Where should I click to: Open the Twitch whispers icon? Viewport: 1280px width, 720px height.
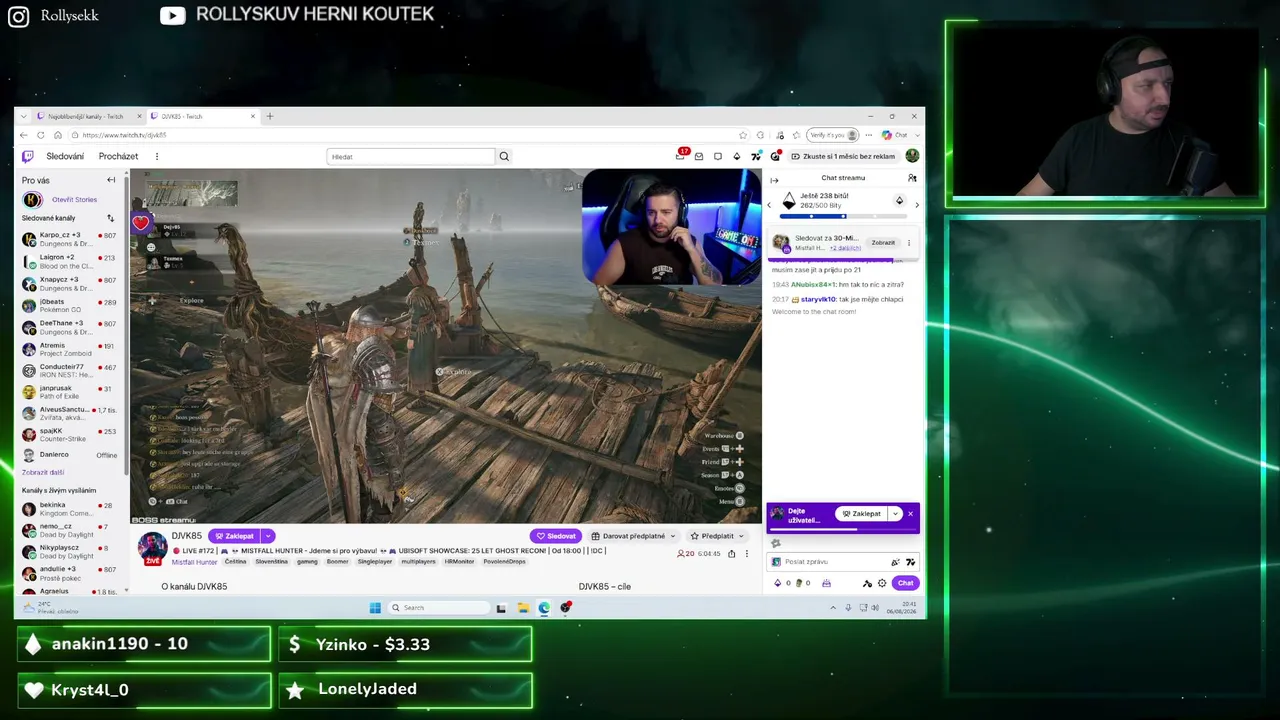click(x=718, y=156)
